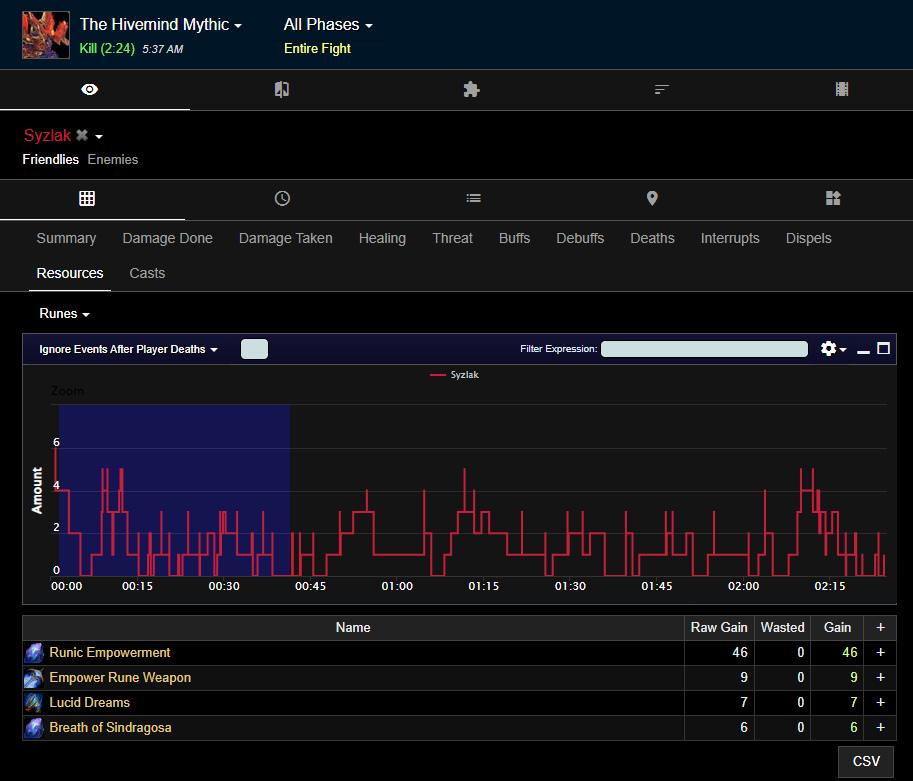This screenshot has height=781, width=913.
Task: Open the Runes resource dropdown
Action: (x=64, y=313)
